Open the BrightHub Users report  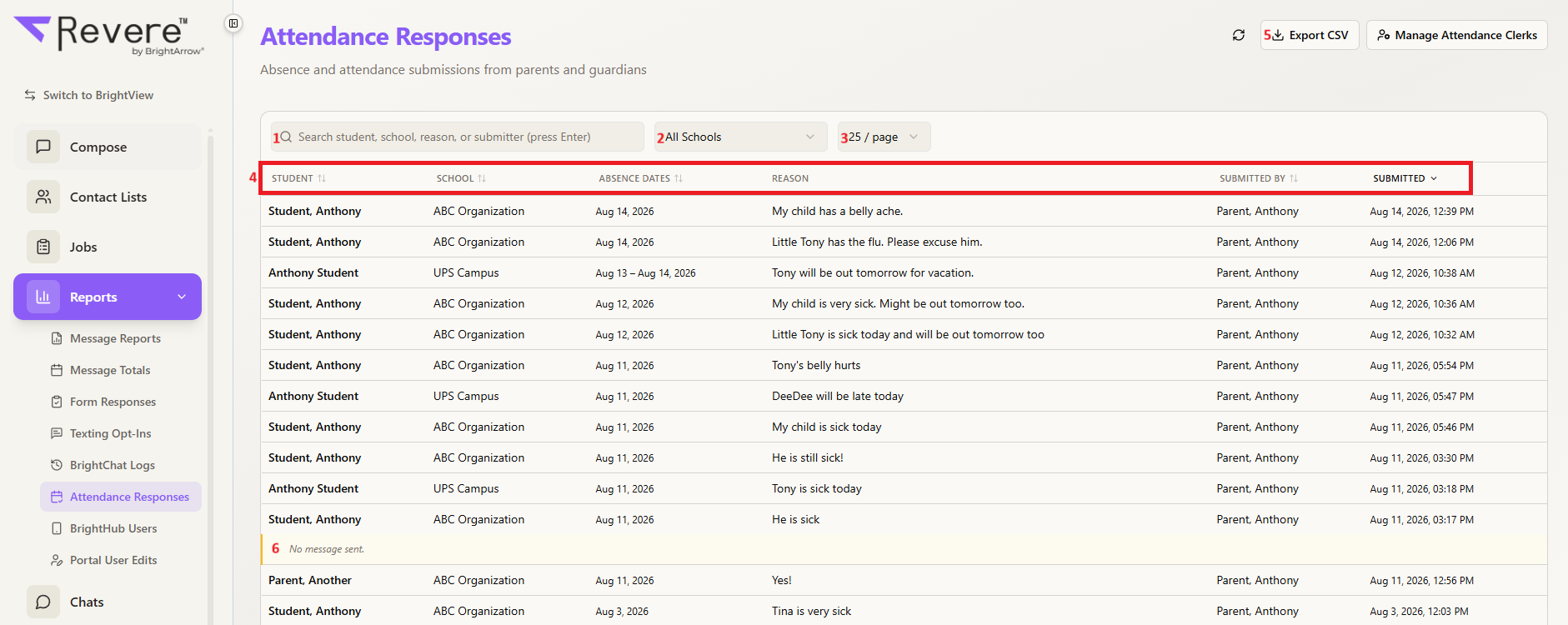tap(121, 528)
